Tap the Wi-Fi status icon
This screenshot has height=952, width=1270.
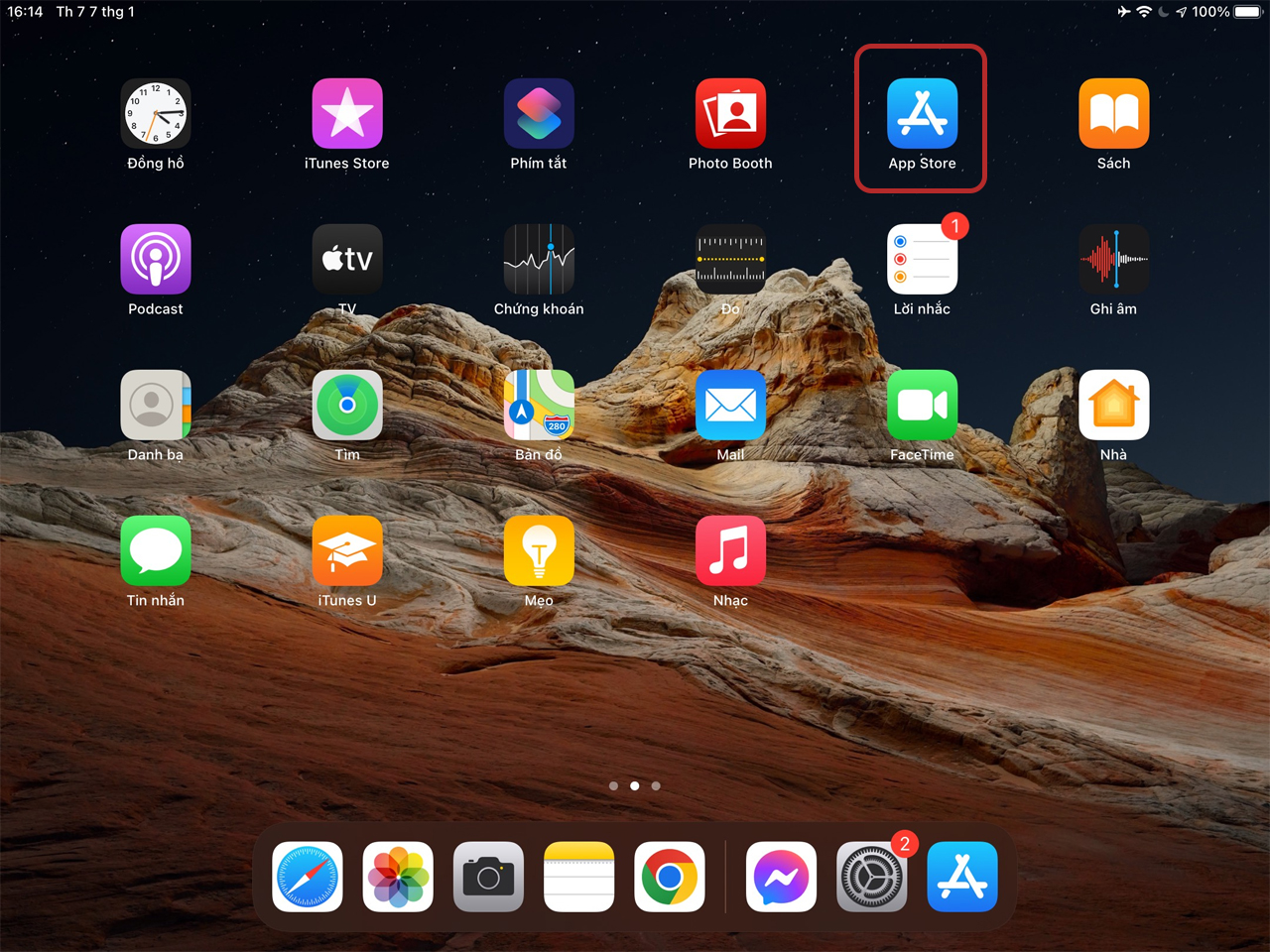pyautogui.click(x=1144, y=12)
